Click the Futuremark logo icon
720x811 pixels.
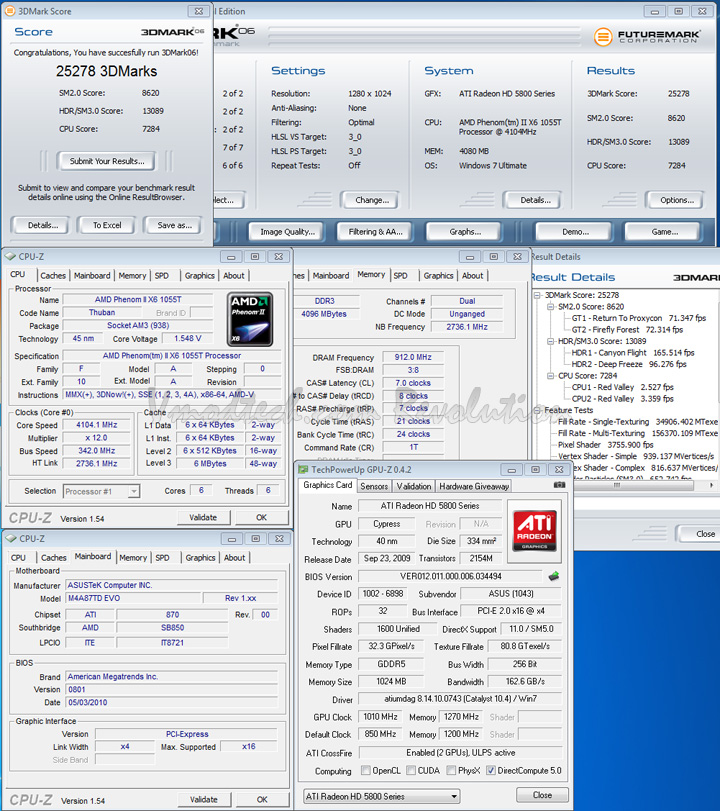(603, 37)
